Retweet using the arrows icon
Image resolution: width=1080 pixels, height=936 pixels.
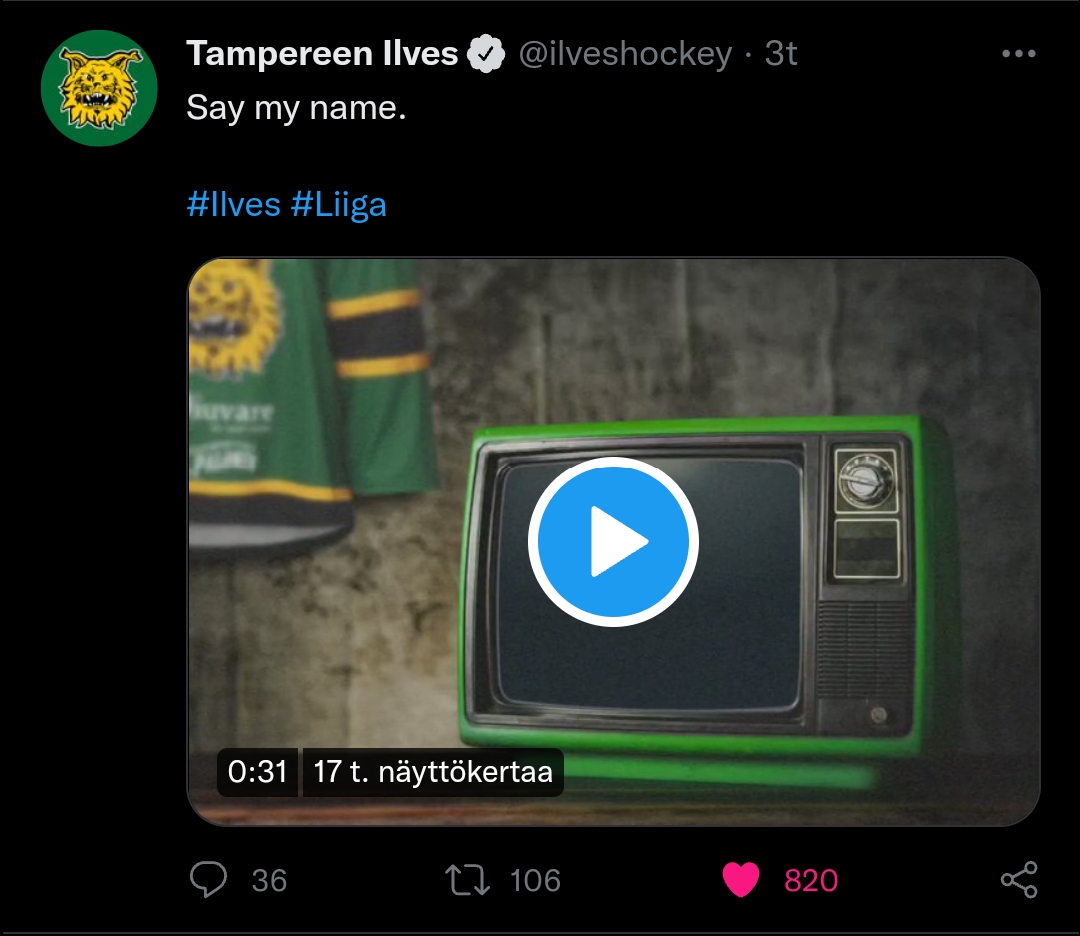467,880
